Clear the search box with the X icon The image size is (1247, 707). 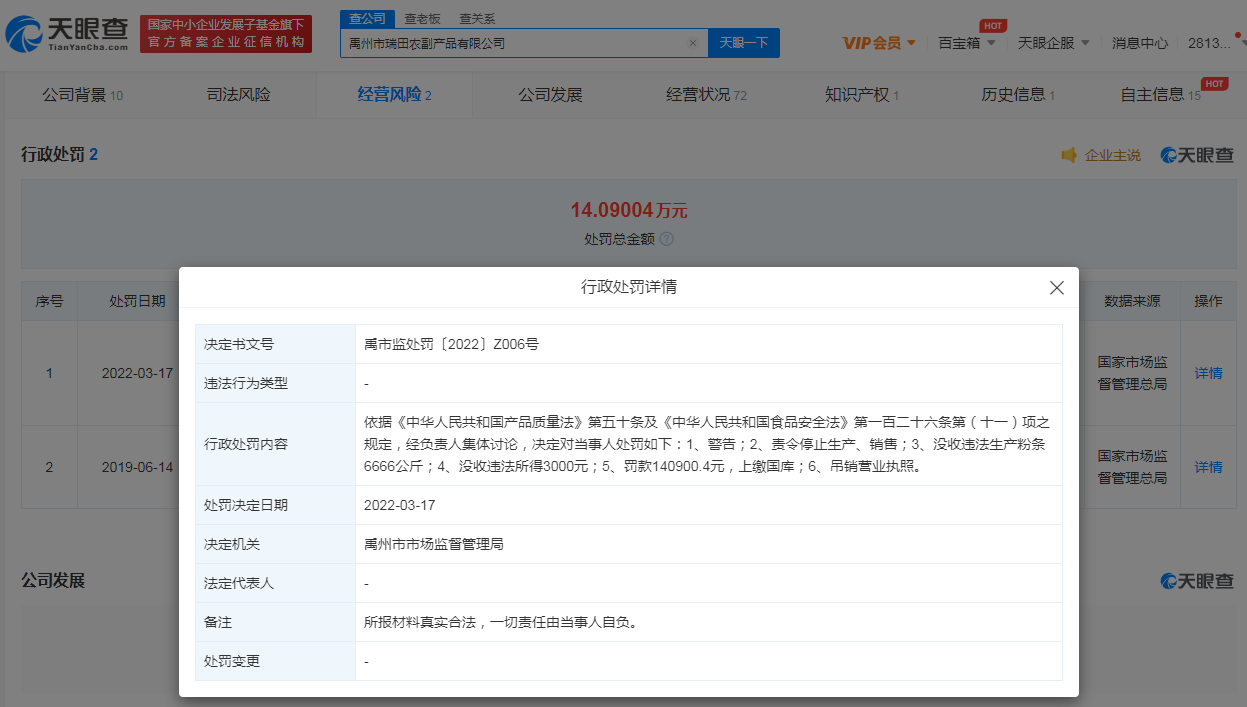(x=692, y=43)
